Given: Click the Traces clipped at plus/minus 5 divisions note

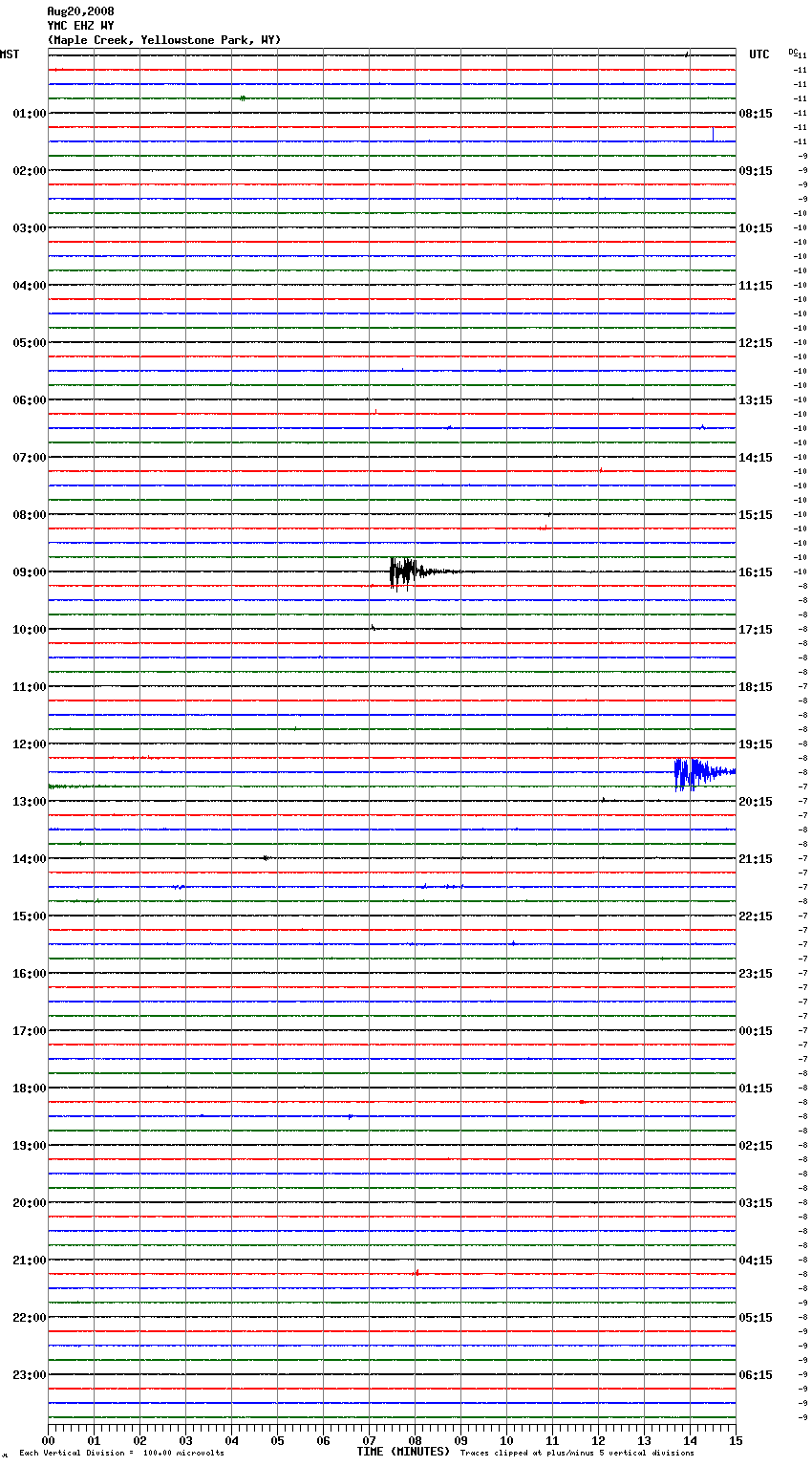Looking at the screenshot, I should 577,1454.
